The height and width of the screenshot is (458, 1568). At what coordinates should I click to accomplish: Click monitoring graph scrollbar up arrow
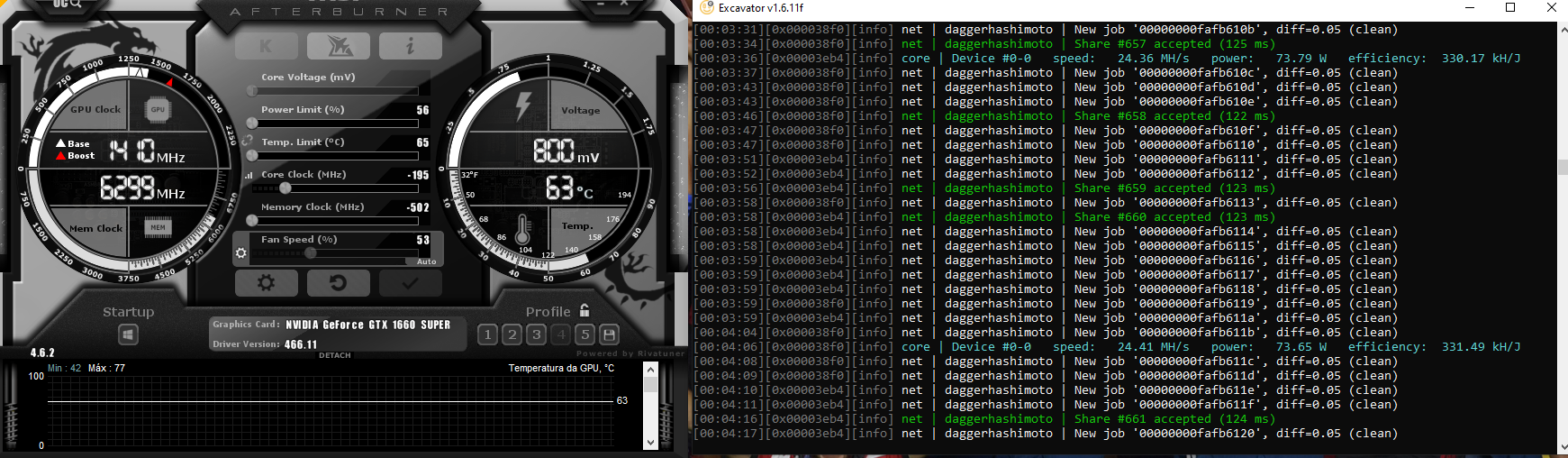pos(651,369)
